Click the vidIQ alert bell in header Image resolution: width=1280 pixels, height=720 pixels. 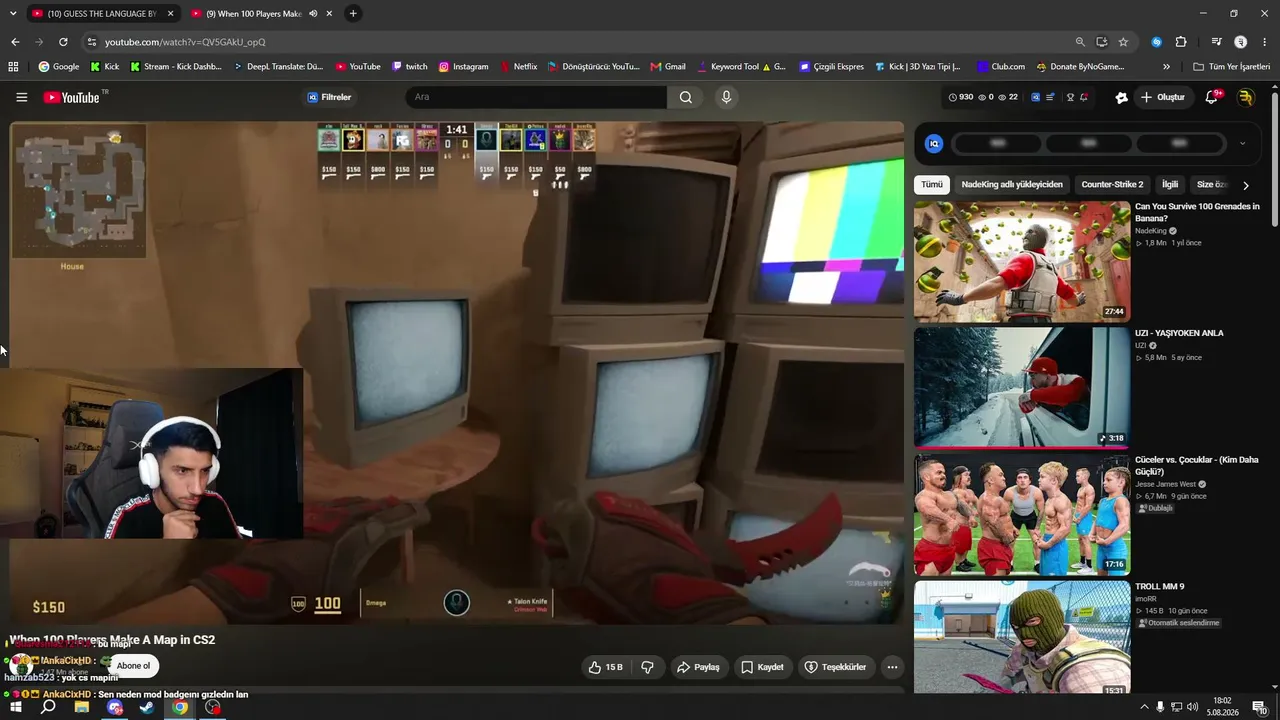1084,97
